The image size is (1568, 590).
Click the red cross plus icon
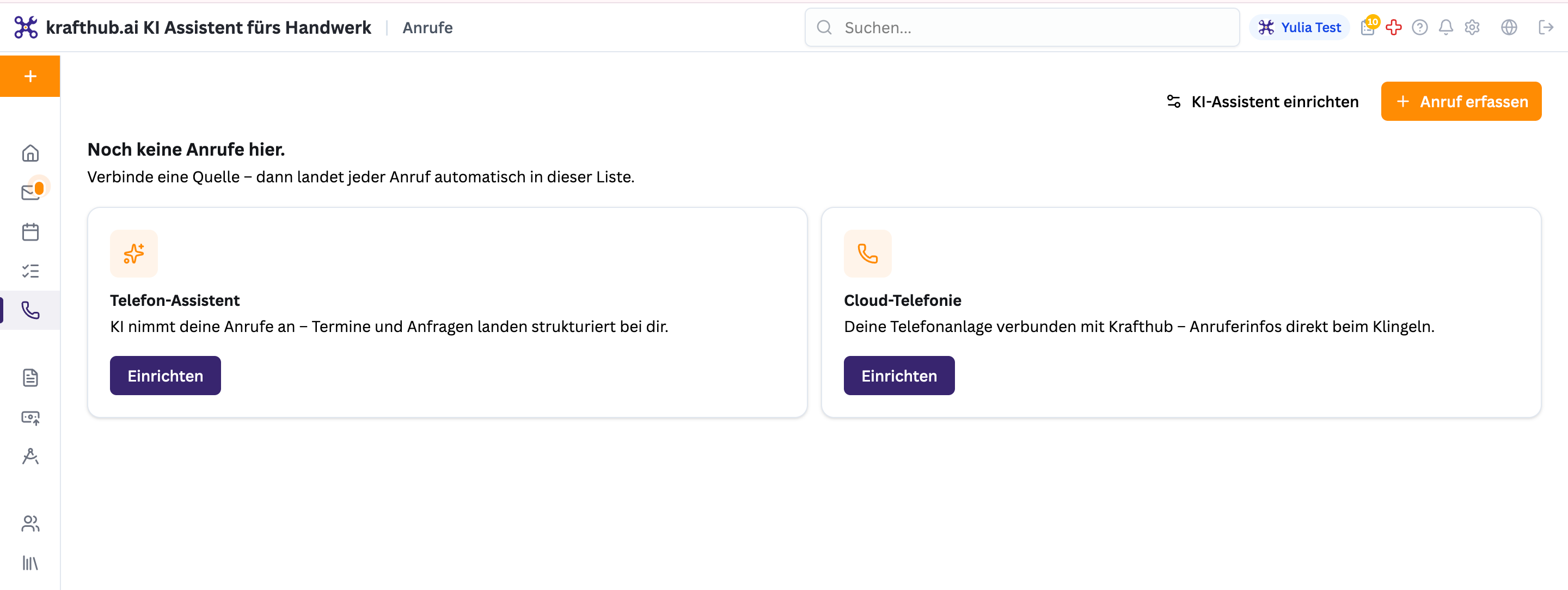[1394, 27]
